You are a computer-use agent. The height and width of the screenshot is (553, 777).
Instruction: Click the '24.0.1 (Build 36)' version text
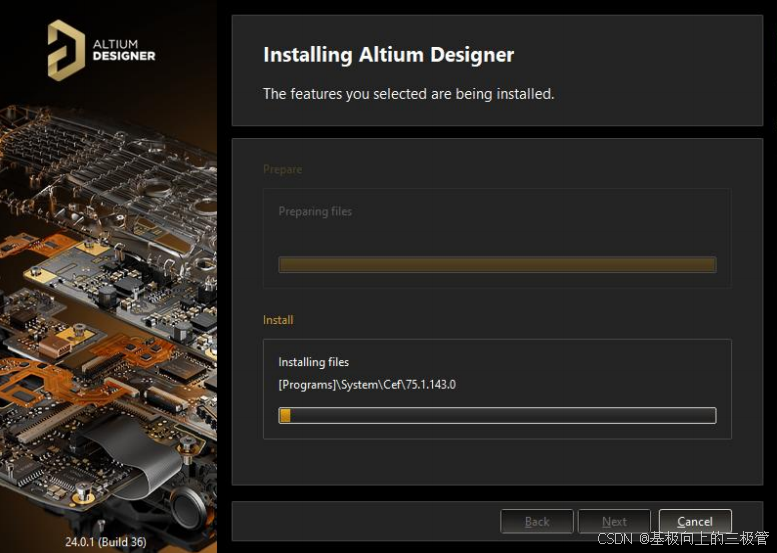pyautogui.click(x=106, y=542)
